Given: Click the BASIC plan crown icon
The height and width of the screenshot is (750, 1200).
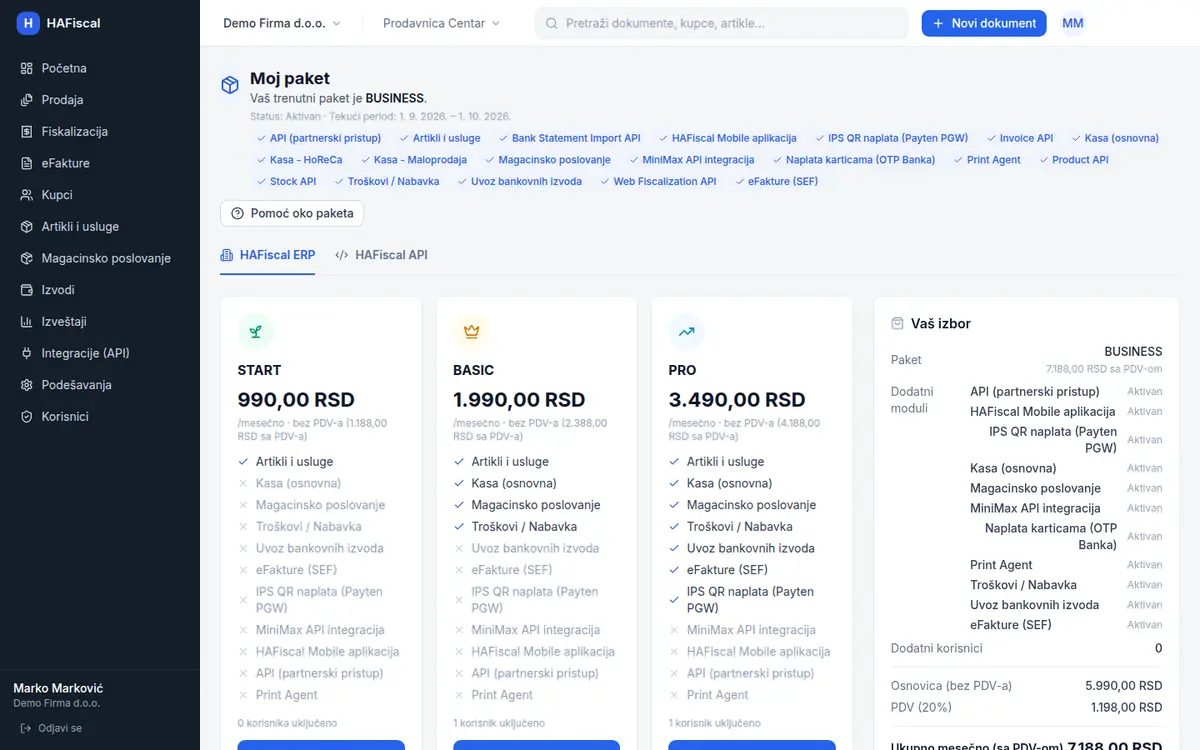Looking at the screenshot, I should [471, 332].
